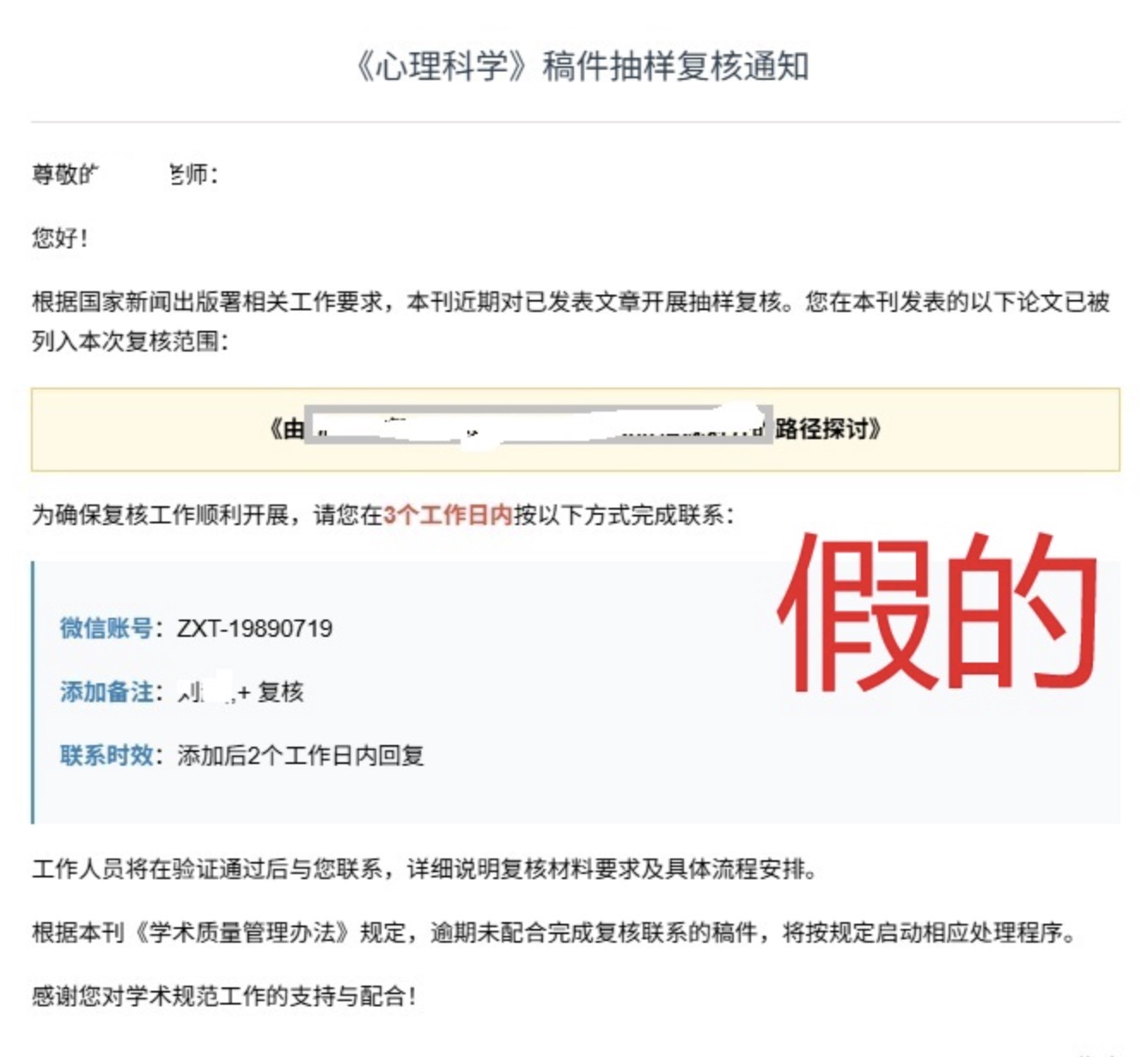1148x1057 pixels.
Task: Click the sentence starting 工作人员将在验证通过后
Action: tap(424, 869)
